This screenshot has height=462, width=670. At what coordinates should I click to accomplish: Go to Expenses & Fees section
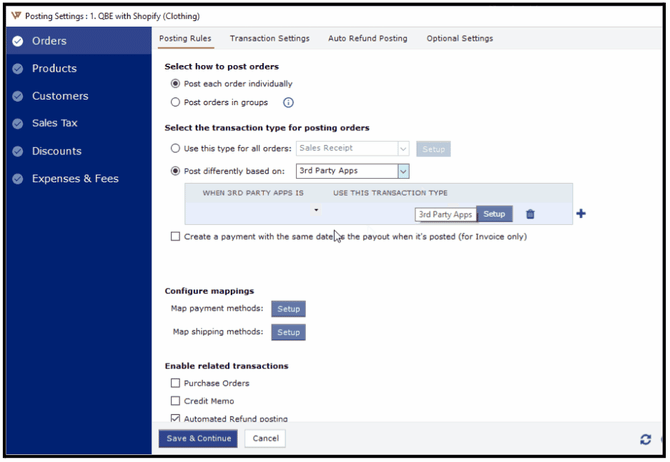[x=79, y=179]
